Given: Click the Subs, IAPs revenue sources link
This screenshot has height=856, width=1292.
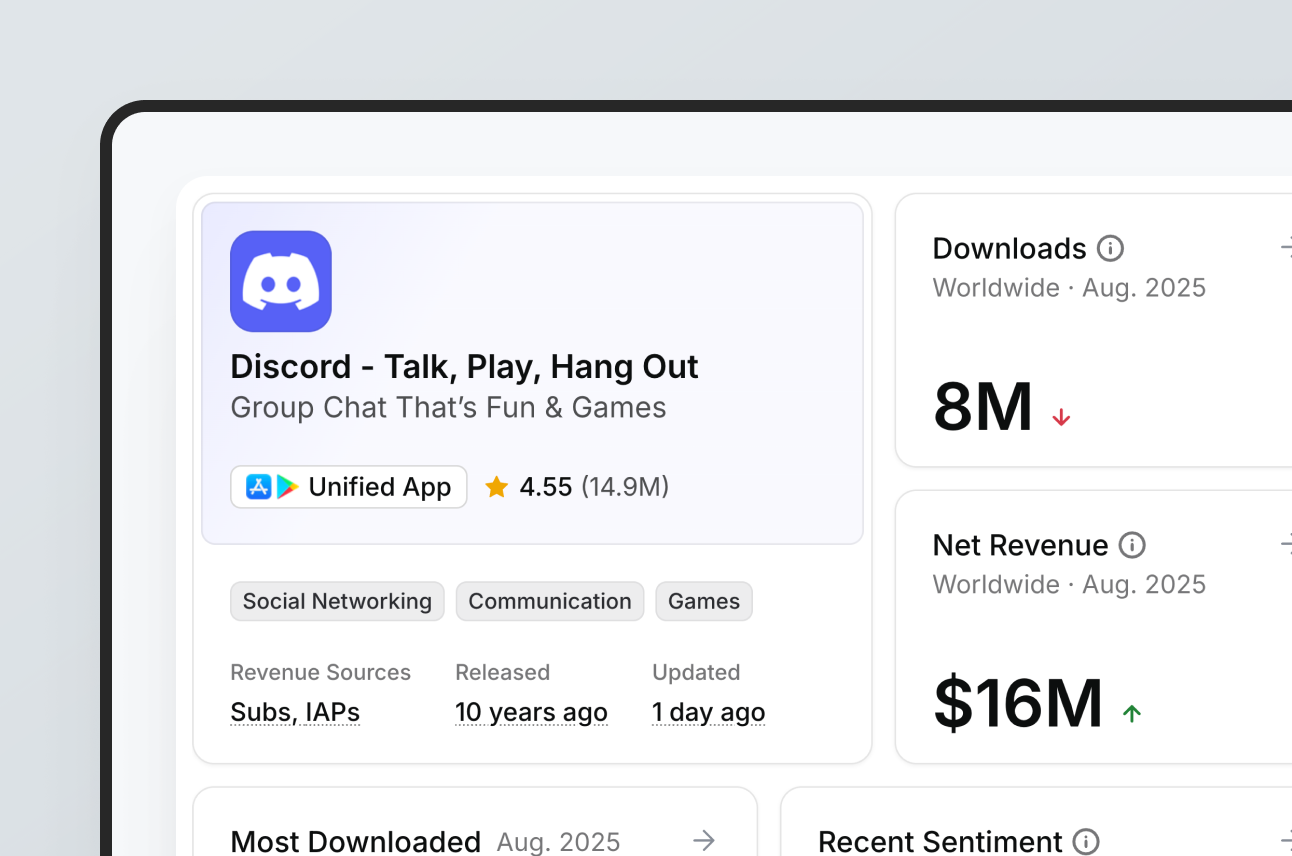Looking at the screenshot, I should click(295, 712).
